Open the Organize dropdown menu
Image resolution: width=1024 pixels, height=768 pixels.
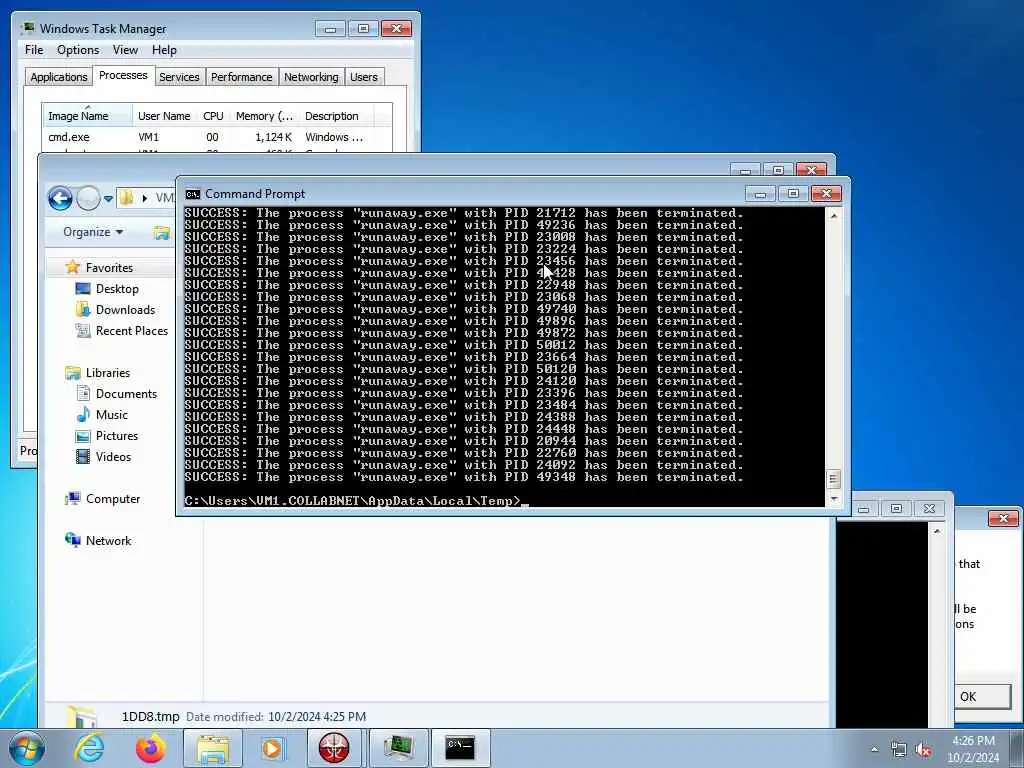coord(93,232)
